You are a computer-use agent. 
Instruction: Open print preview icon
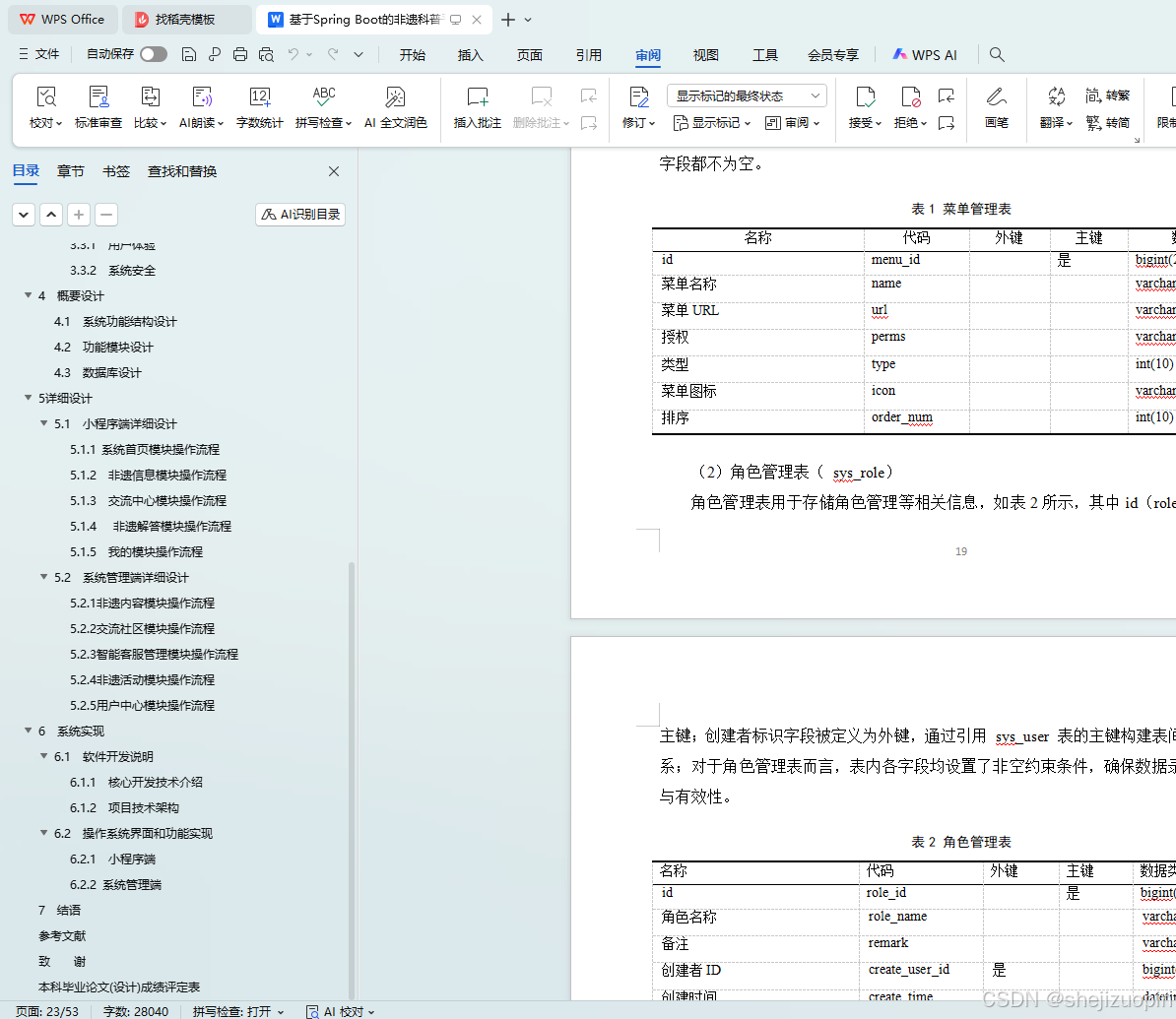tap(266, 54)
